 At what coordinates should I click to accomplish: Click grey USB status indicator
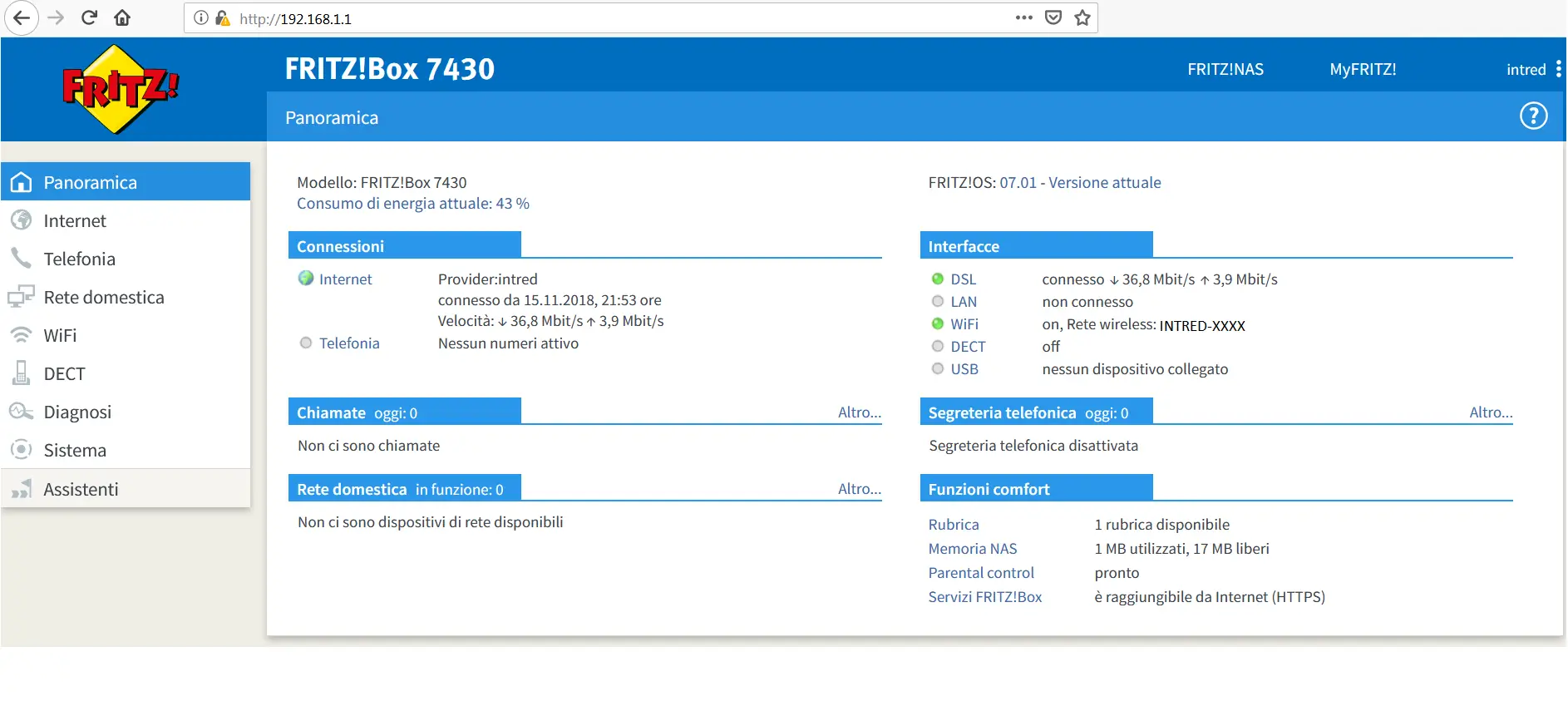938,368
